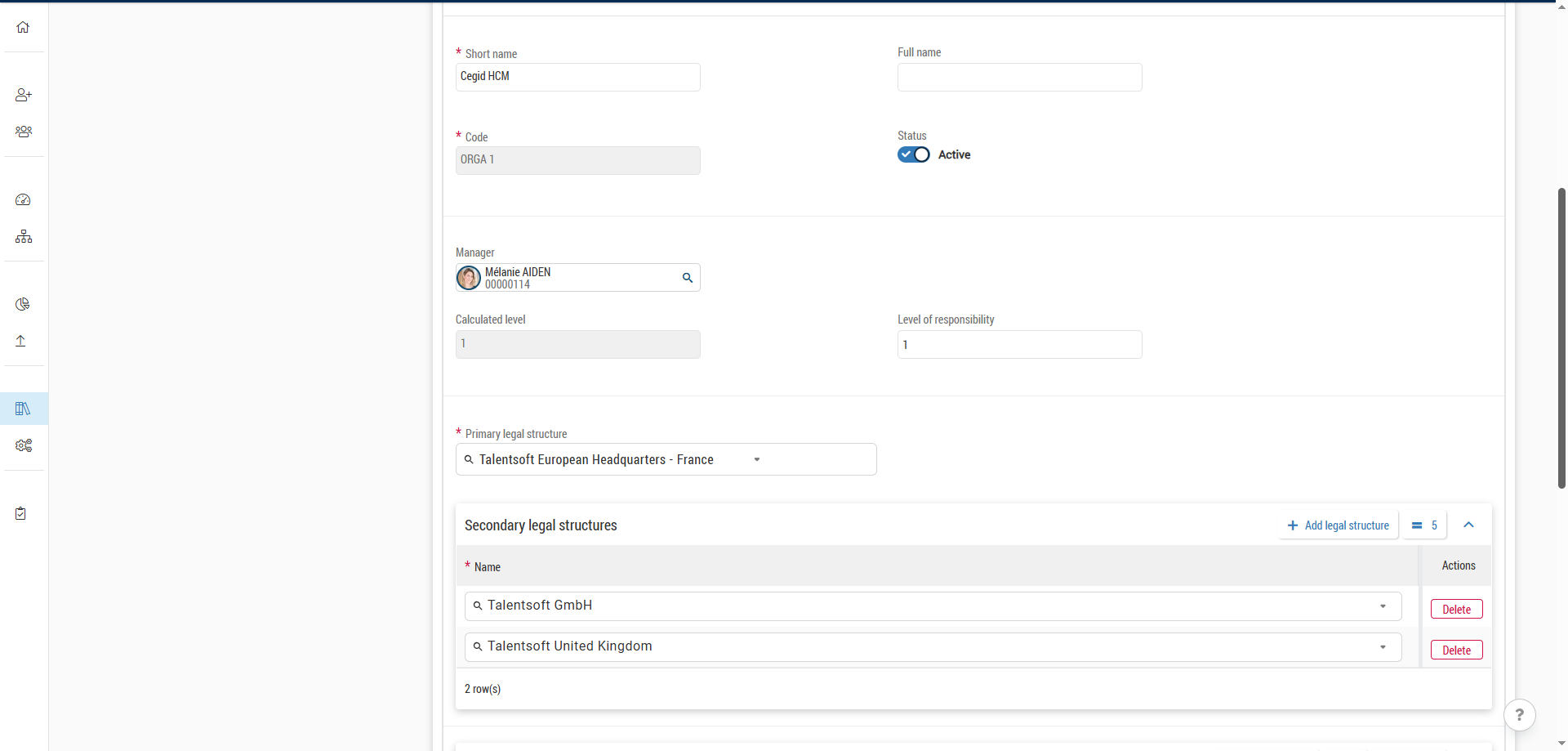Click the upload arrow sidebar icon
The image size is (1568, 751).
pos(21,341)
